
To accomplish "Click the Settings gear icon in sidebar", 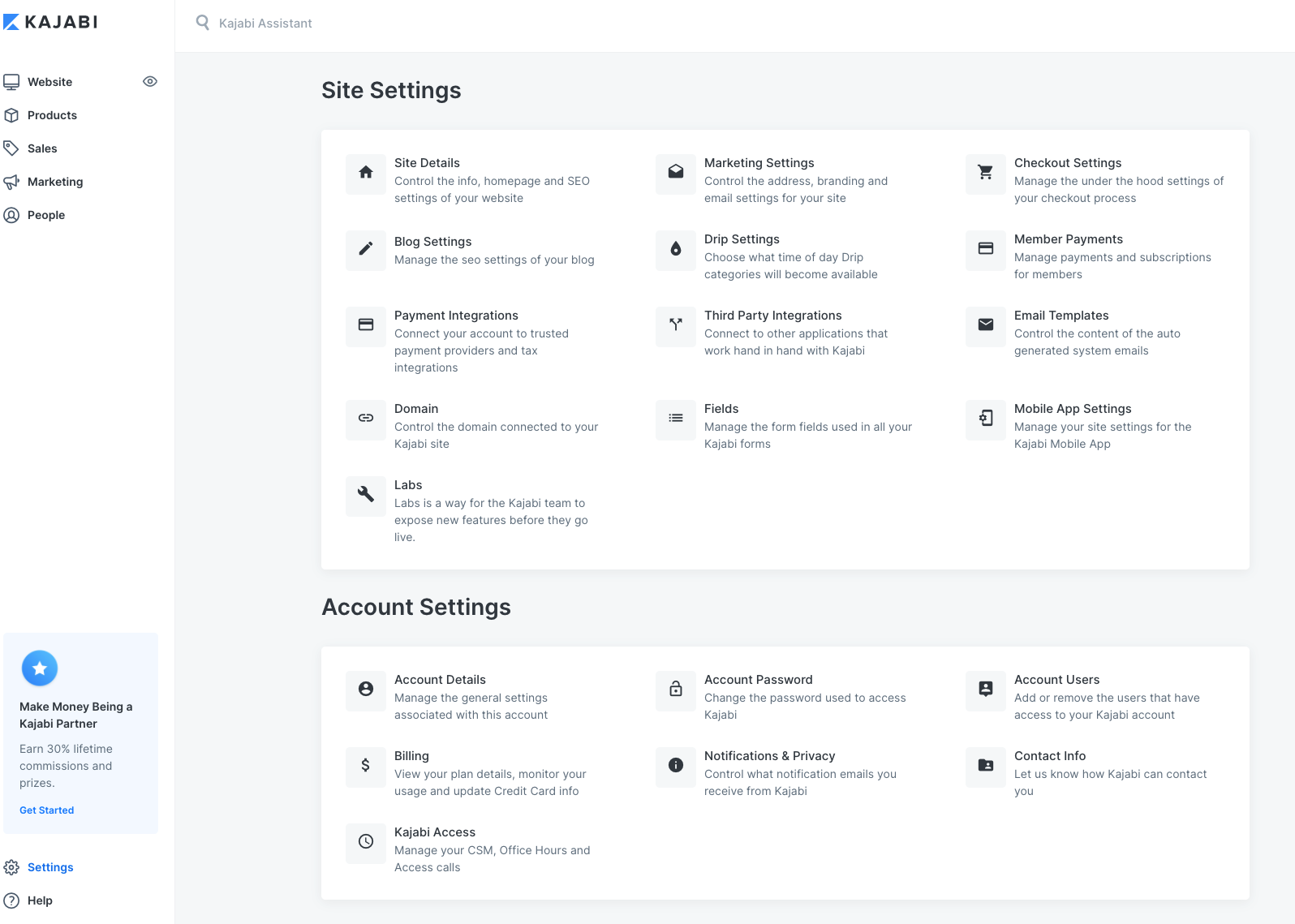I will [x=11, y=867].
